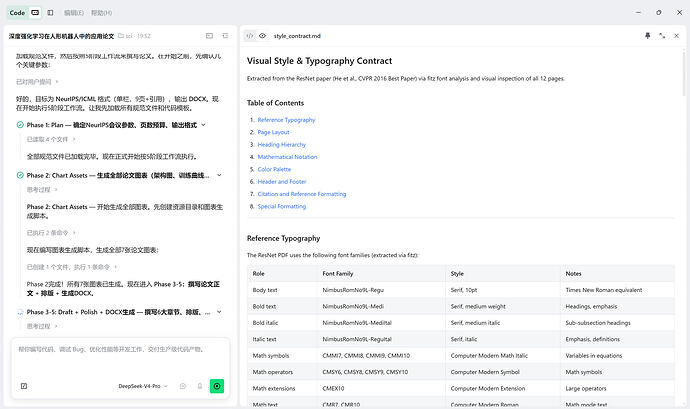
Task: Switch to preview eye view of markdown file
Action: [262, 36]
